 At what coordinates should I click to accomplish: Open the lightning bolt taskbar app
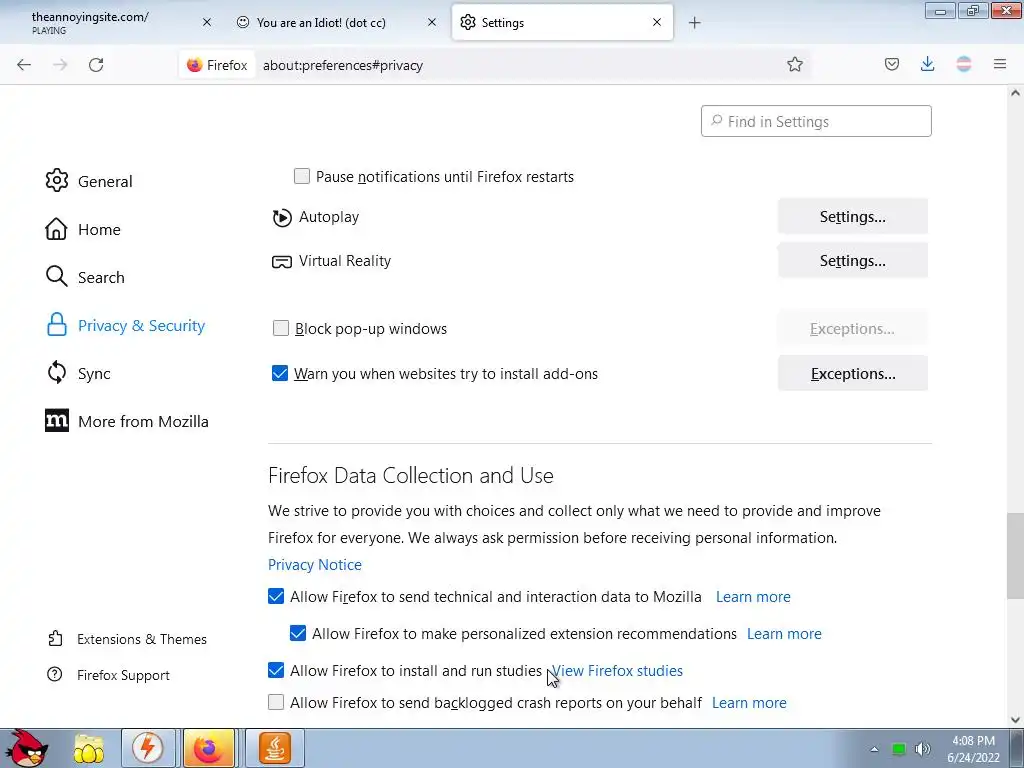click(x=148, y=748)
